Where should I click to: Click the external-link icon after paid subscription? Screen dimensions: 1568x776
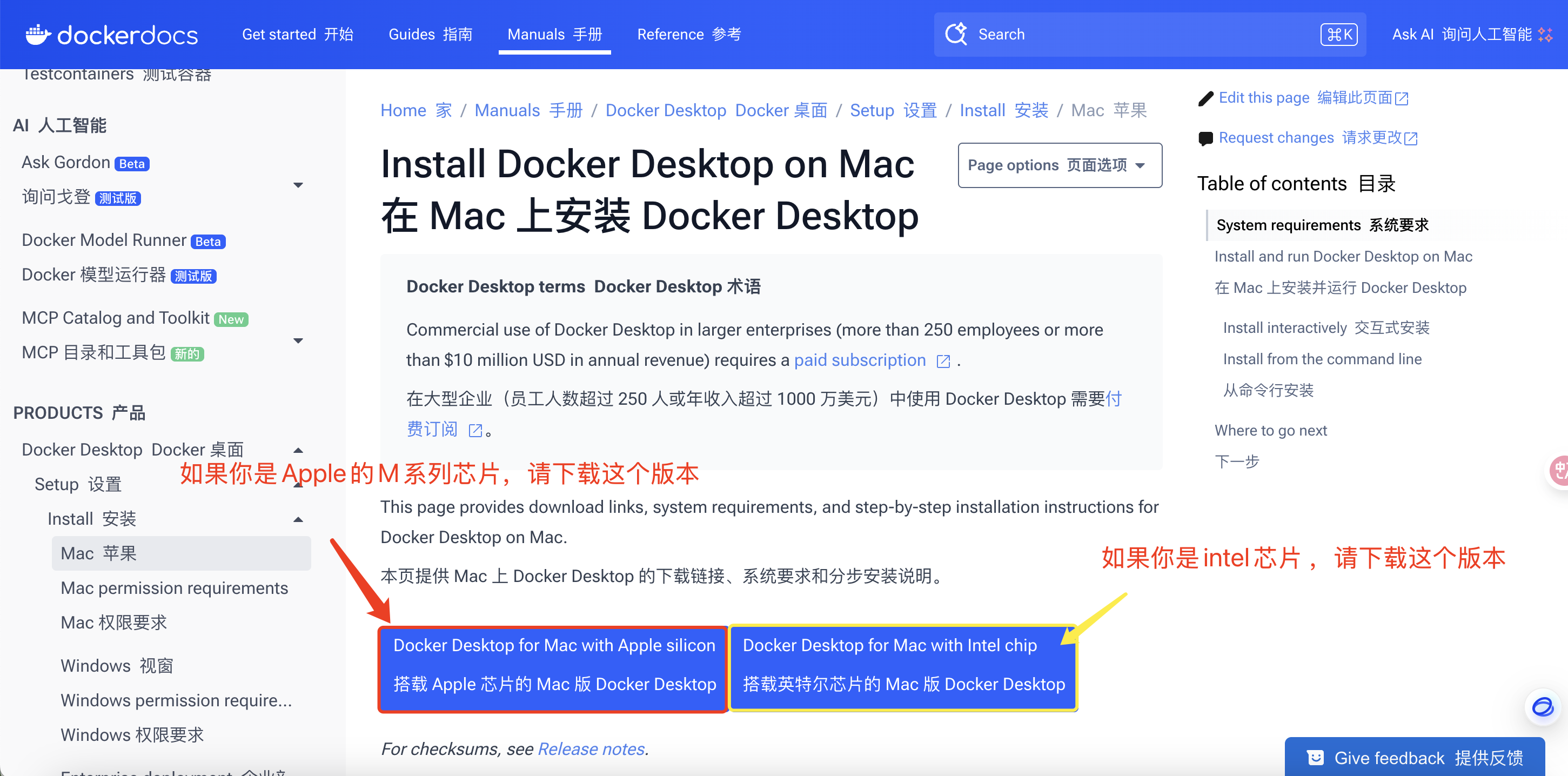[x=943, y=362]
